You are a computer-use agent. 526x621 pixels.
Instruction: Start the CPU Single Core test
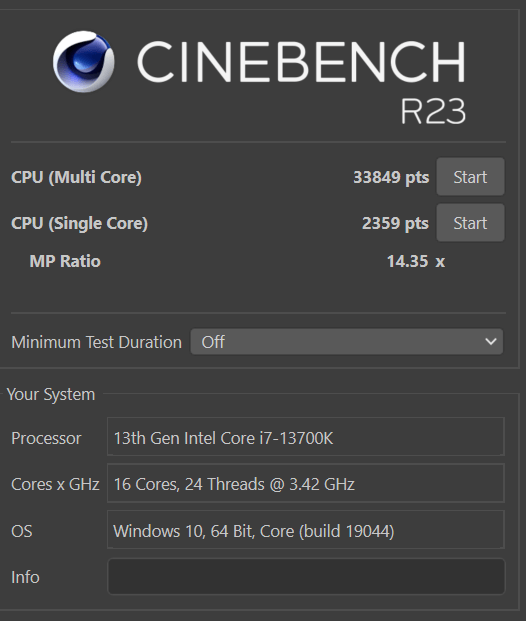pyautogui.click(x=470, y=223)
